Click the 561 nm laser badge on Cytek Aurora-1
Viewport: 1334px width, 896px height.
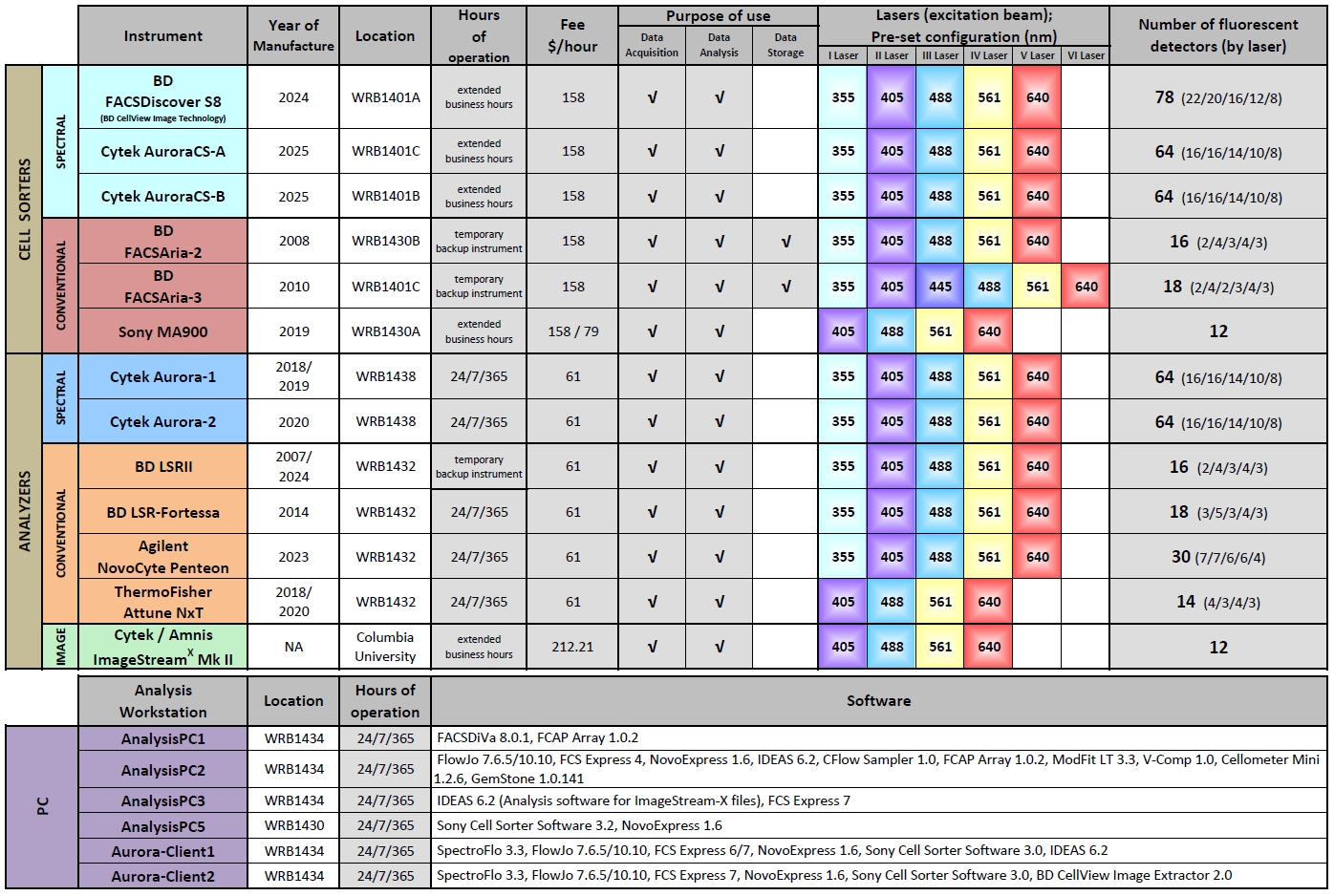pyautogui.click(x=988, y=376)
